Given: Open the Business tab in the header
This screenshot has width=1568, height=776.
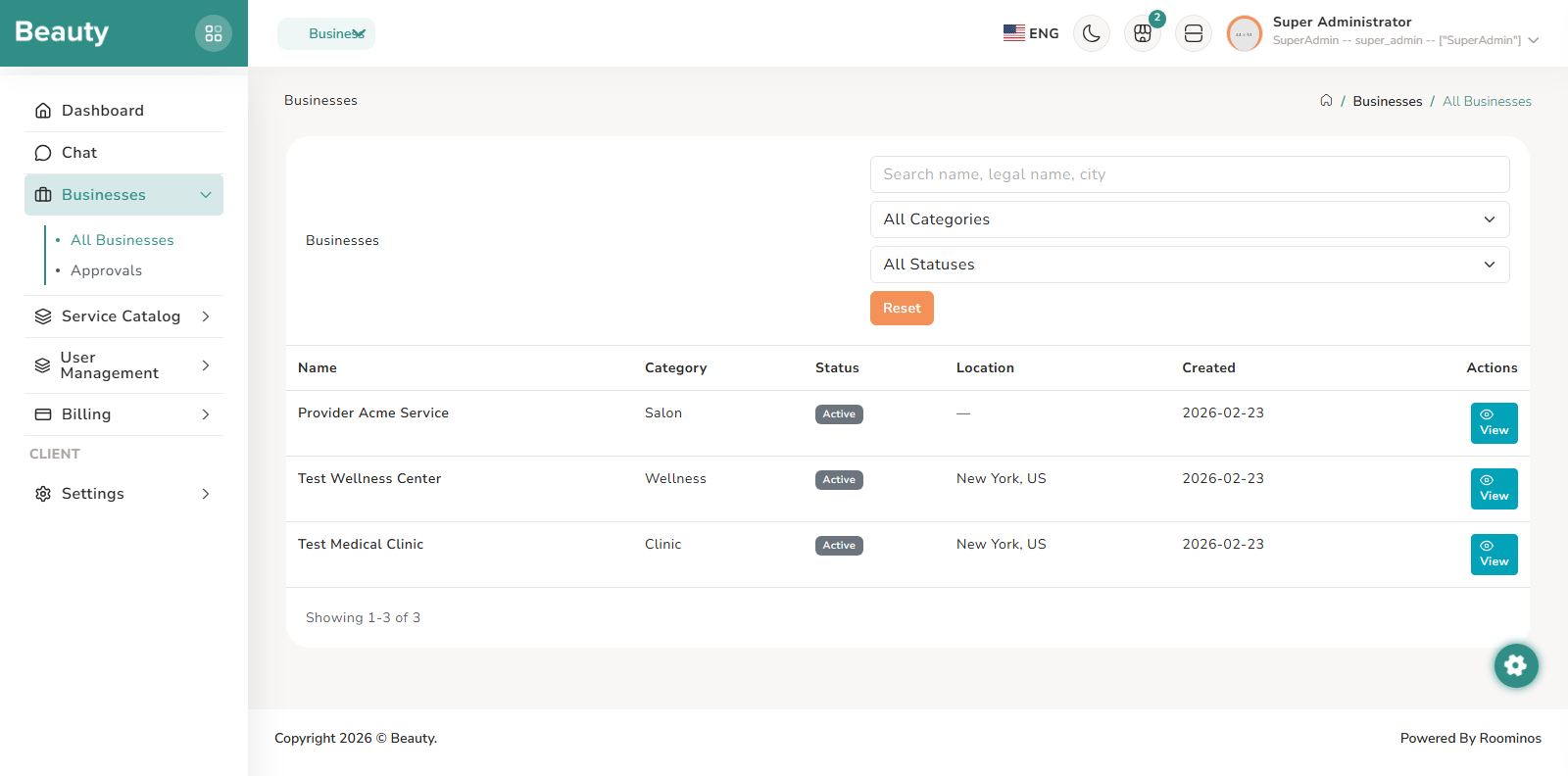Looking at the screenshot, I should 326,33.
